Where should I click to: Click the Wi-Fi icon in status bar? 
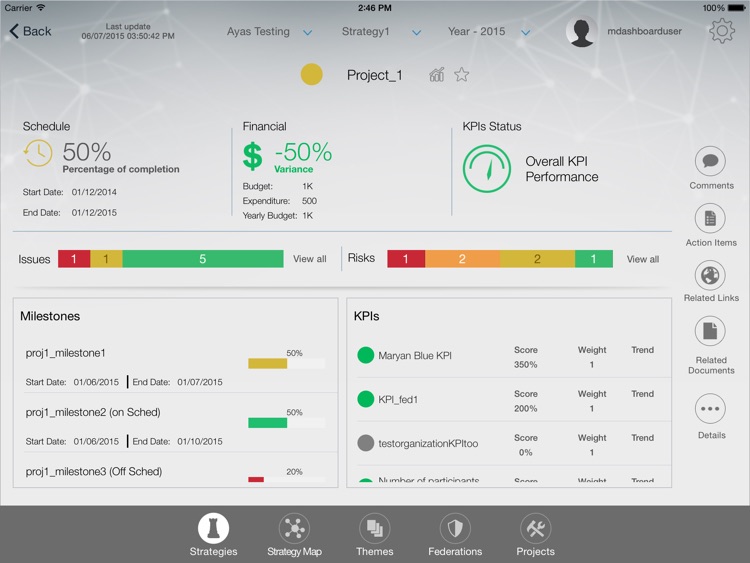(x=41, y=7)
